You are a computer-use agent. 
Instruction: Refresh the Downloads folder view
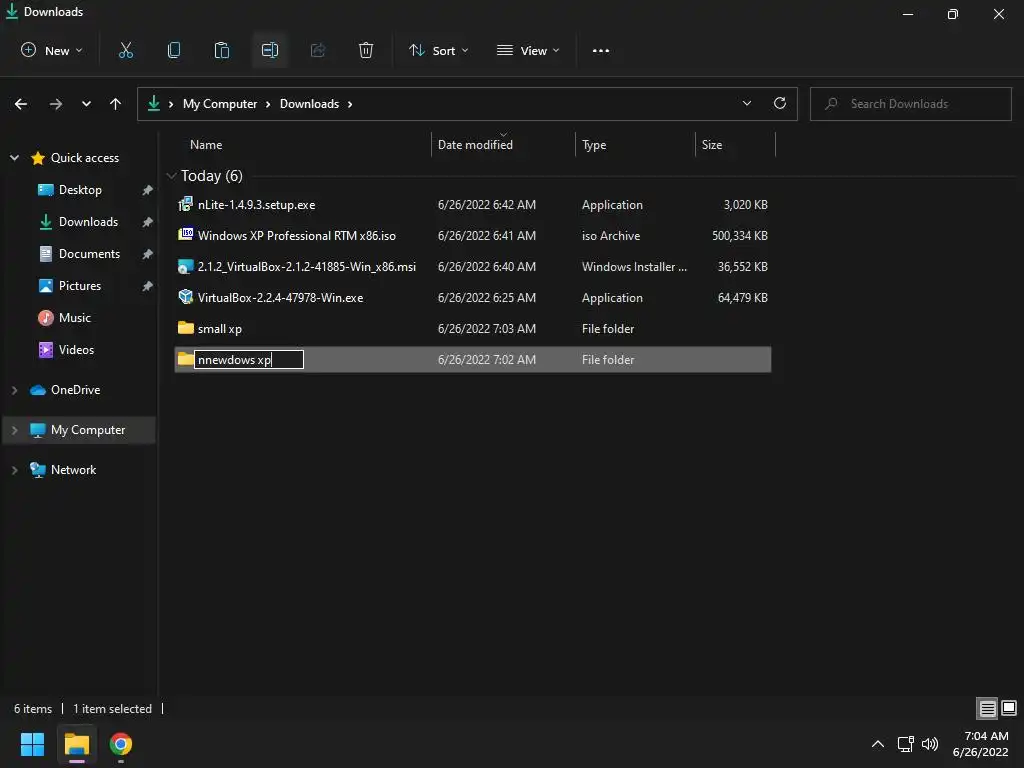(780, 103)
